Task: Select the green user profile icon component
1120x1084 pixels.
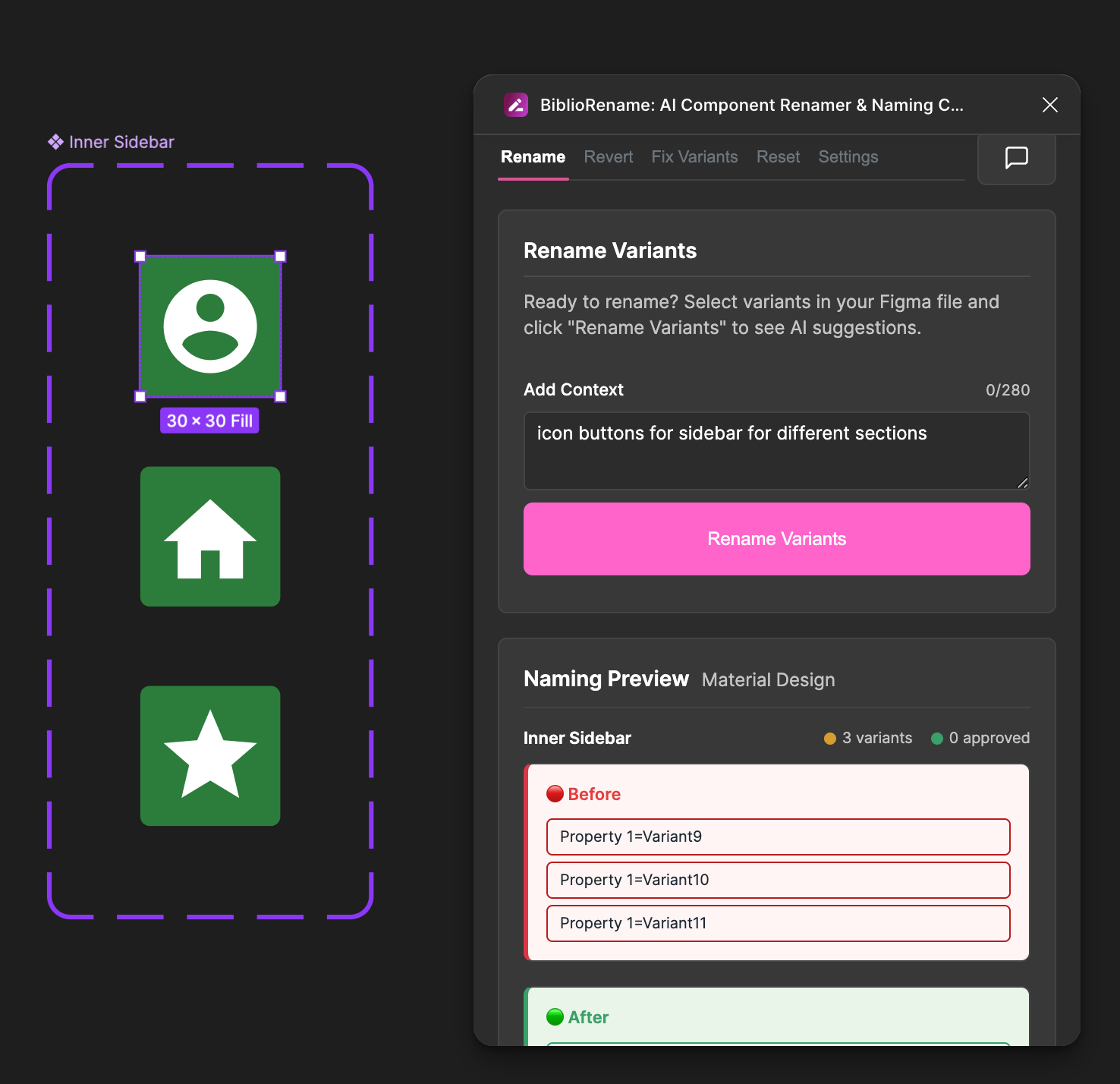Action: pyautogui.click(x=210, y=327)
